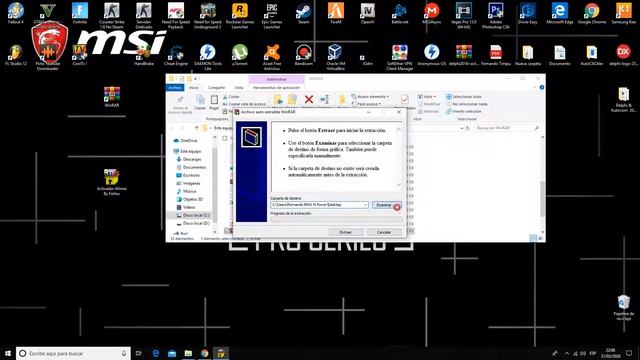Open the destination folder combo box dropdown
The height and width of the screenshot is (360, 640).
click(x=365, y=205)
